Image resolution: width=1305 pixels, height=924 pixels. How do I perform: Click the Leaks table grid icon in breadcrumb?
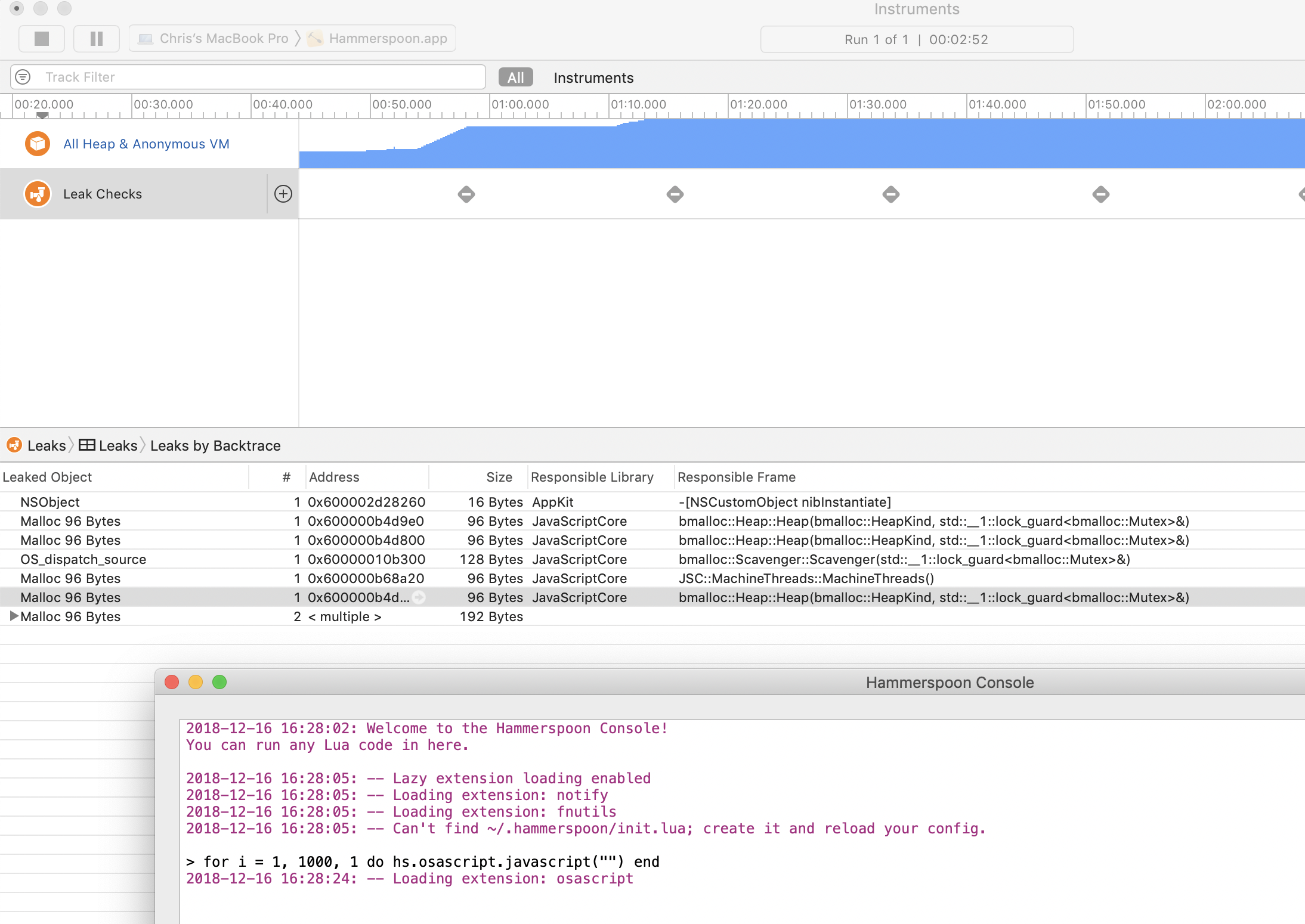[x=86, y=445]
